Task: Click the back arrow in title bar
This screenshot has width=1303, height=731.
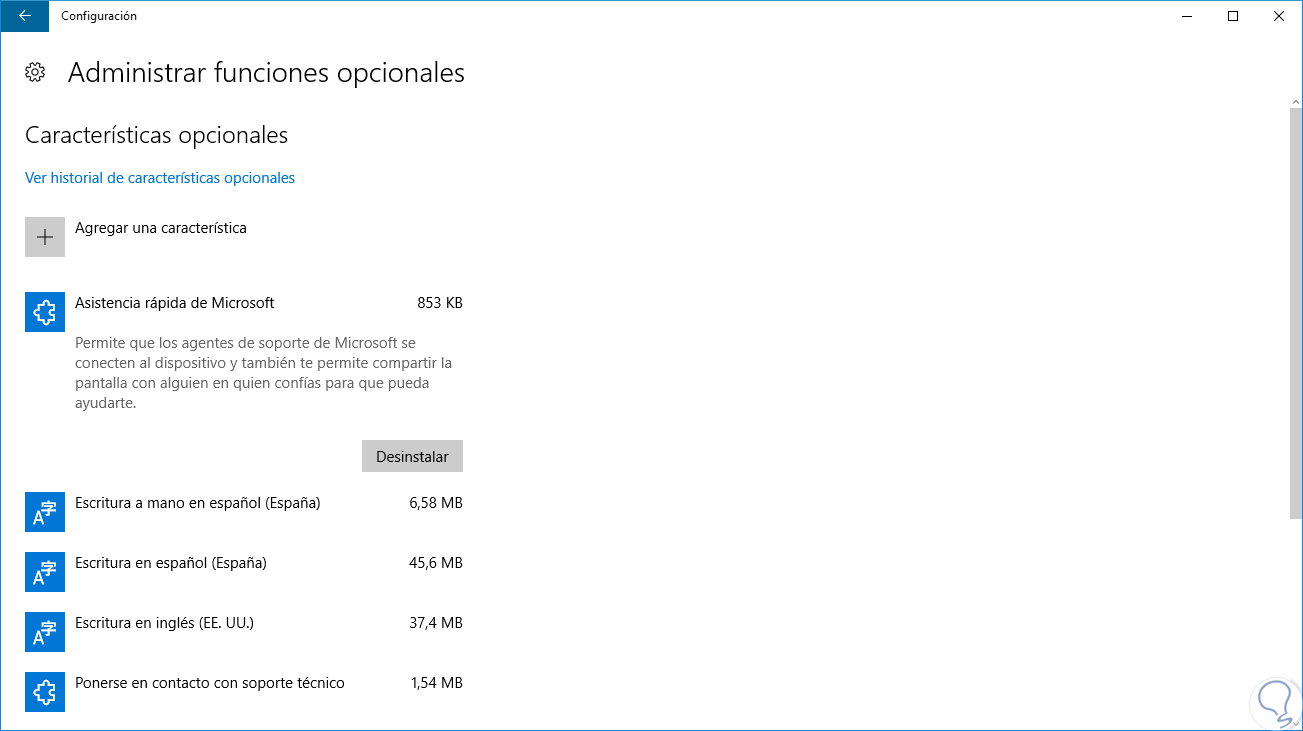Action: pyautogui.click(x=24, y=16)
